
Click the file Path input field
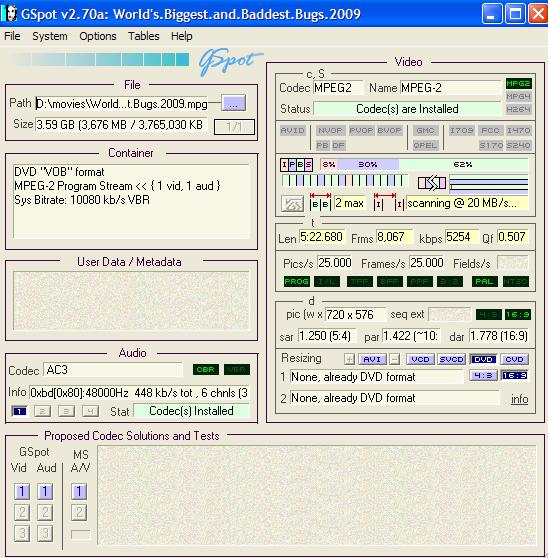click(122, 104)
